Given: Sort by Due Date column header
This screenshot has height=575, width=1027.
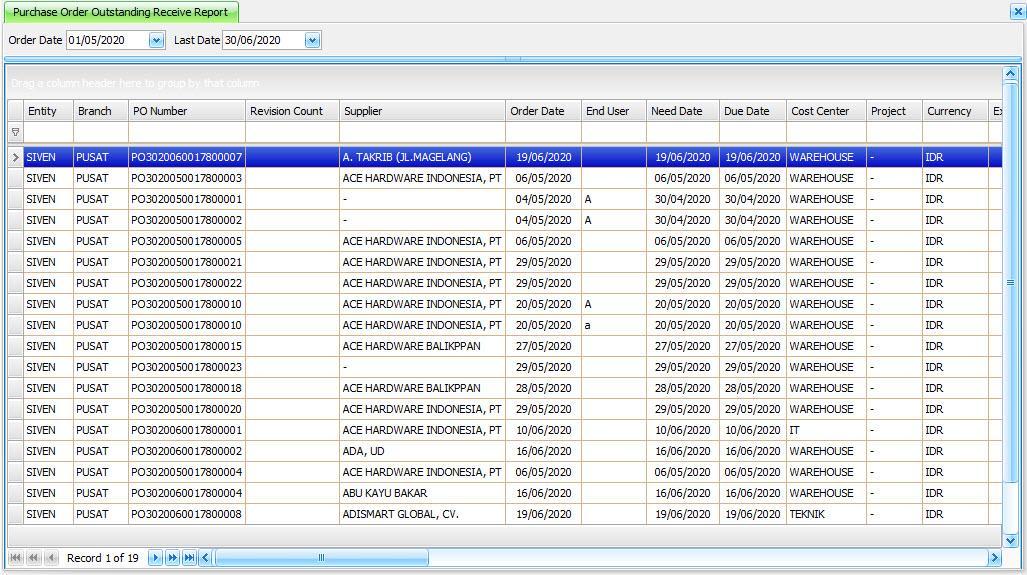Looking at the screenshot, I should click(753, 111).
